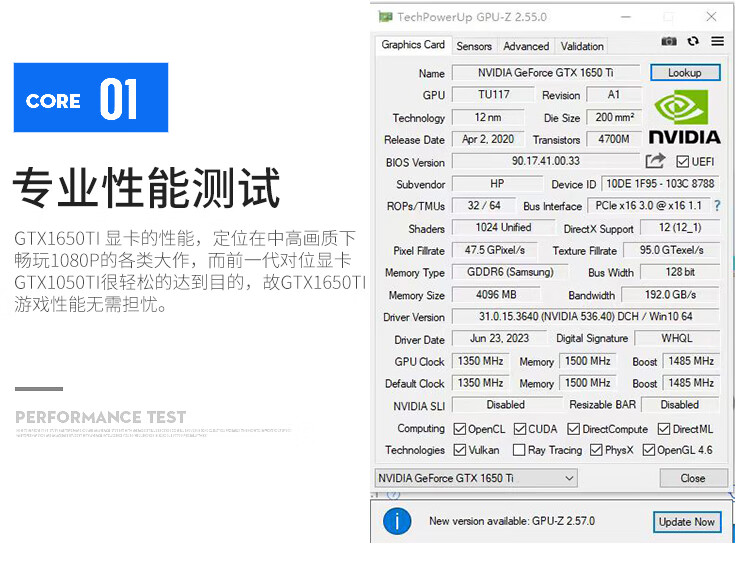
Task: Click the Resizable BAR value Disabled
Action: point(680,405)
